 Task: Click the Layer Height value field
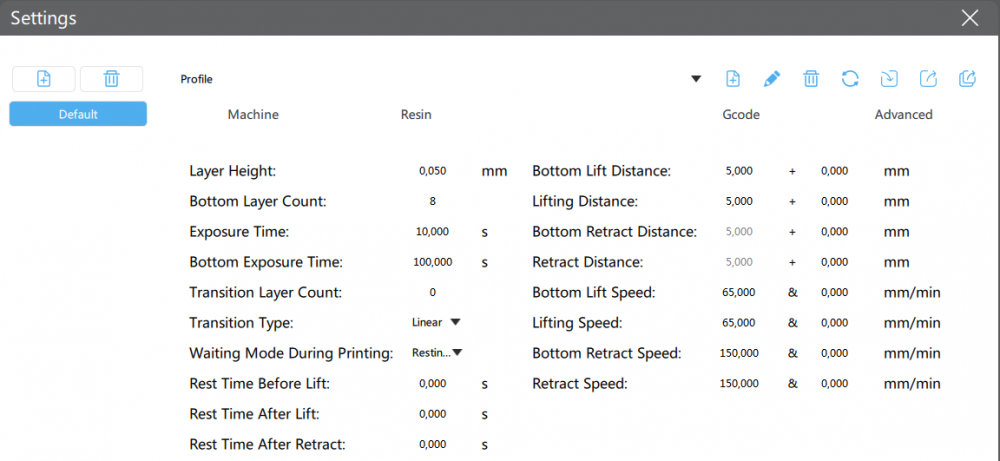click(x=433, y=171)
